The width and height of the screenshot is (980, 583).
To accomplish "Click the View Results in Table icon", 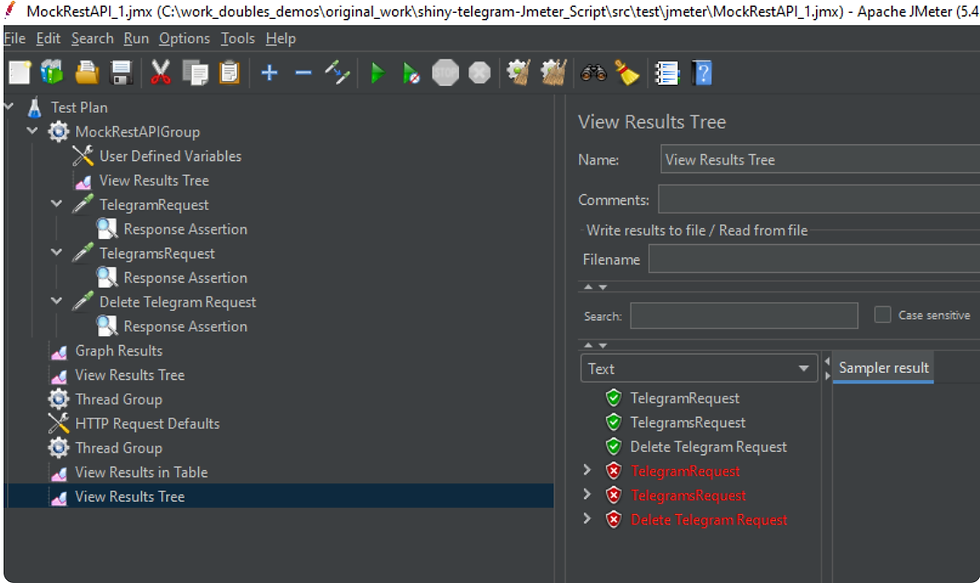I will tap(59, 473).
